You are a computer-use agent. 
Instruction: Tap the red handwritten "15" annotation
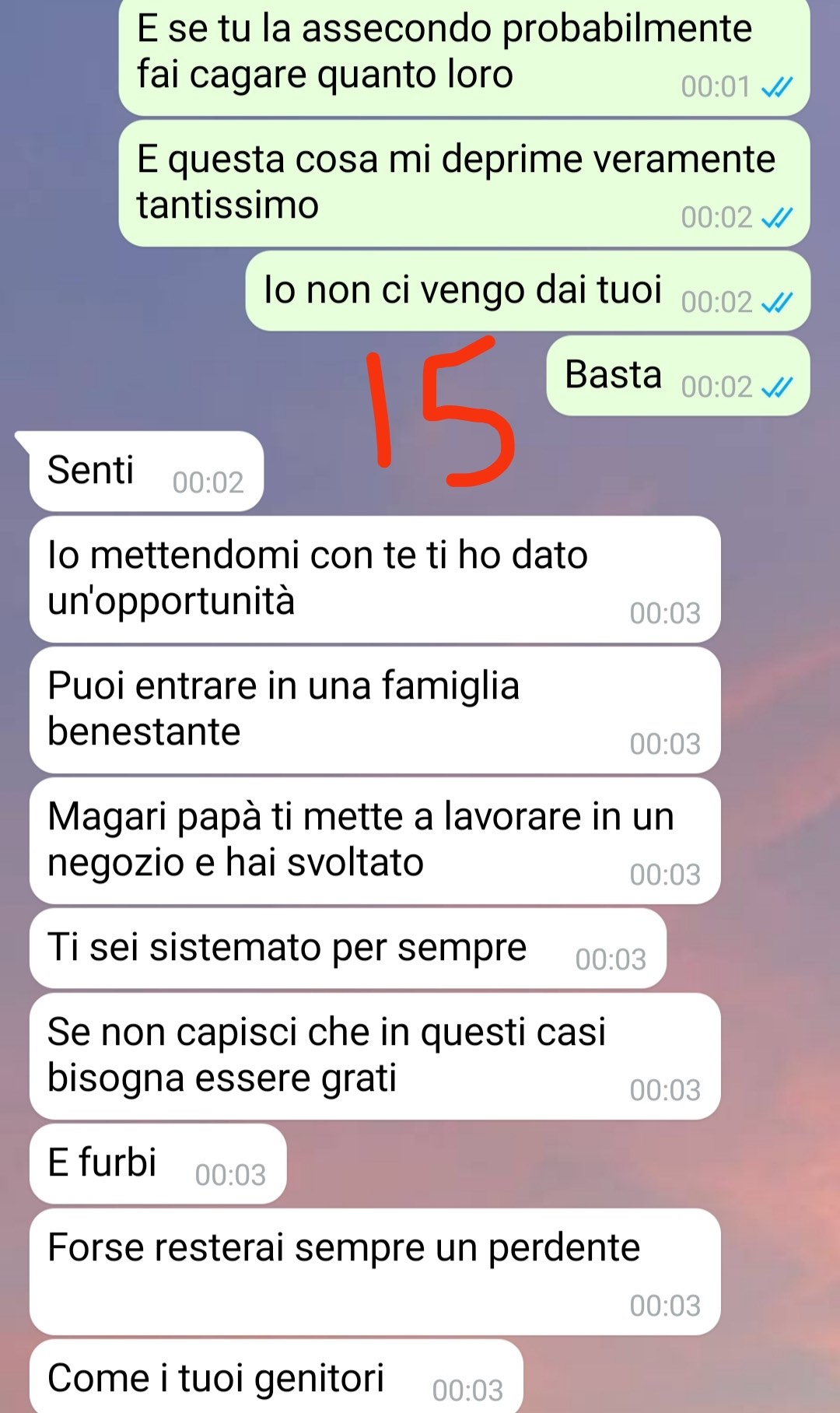pyautogui.click(x=439, y=411)
